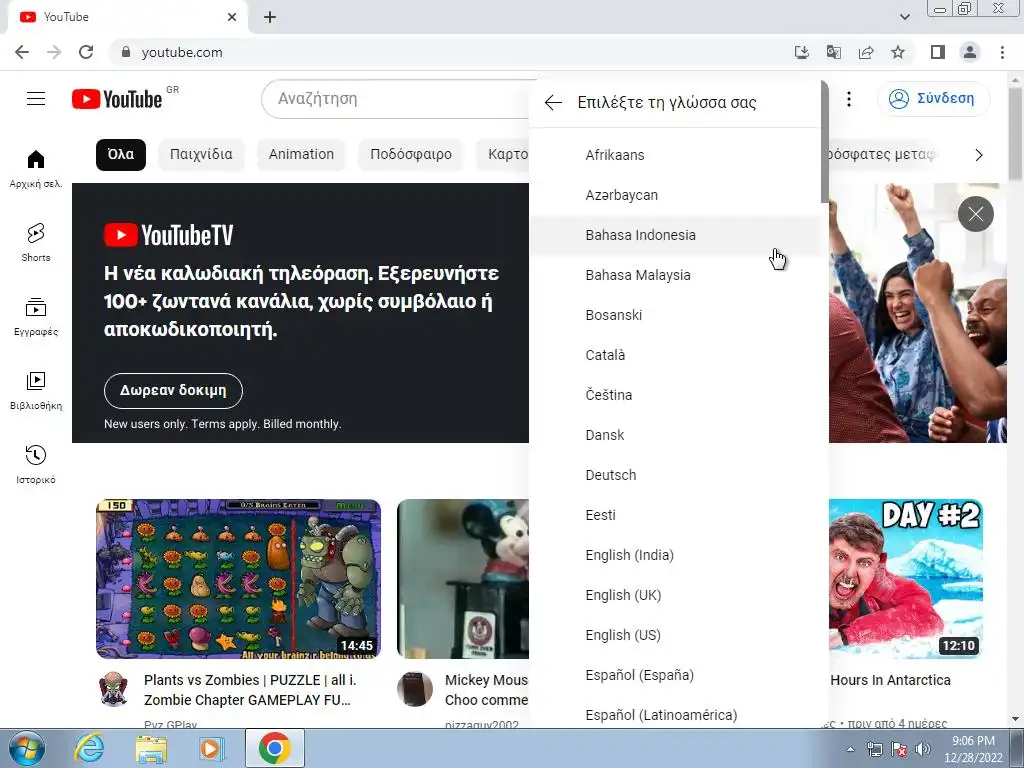This screenshot has height=768, width=1024.
Task: Open the Windows Start menu
Action: click(27, 748)
